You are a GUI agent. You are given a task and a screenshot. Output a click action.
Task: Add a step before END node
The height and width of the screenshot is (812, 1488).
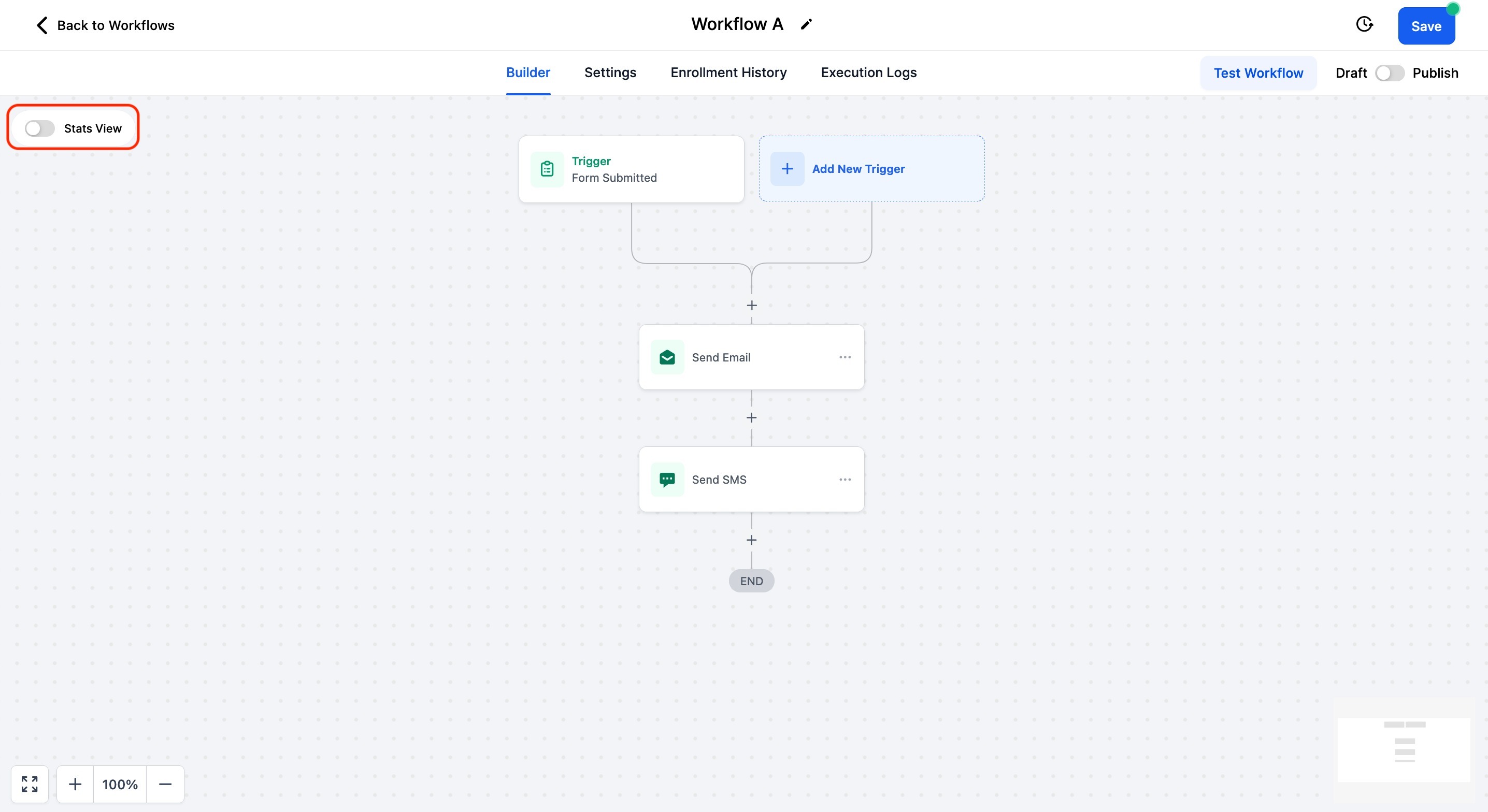coord(751,540)
